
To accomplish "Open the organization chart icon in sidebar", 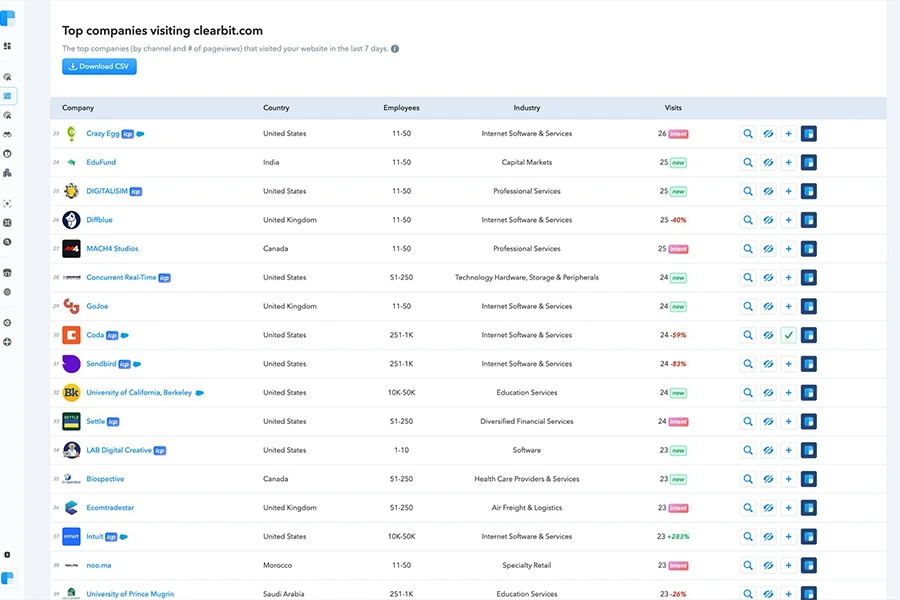I will (7, 173).
